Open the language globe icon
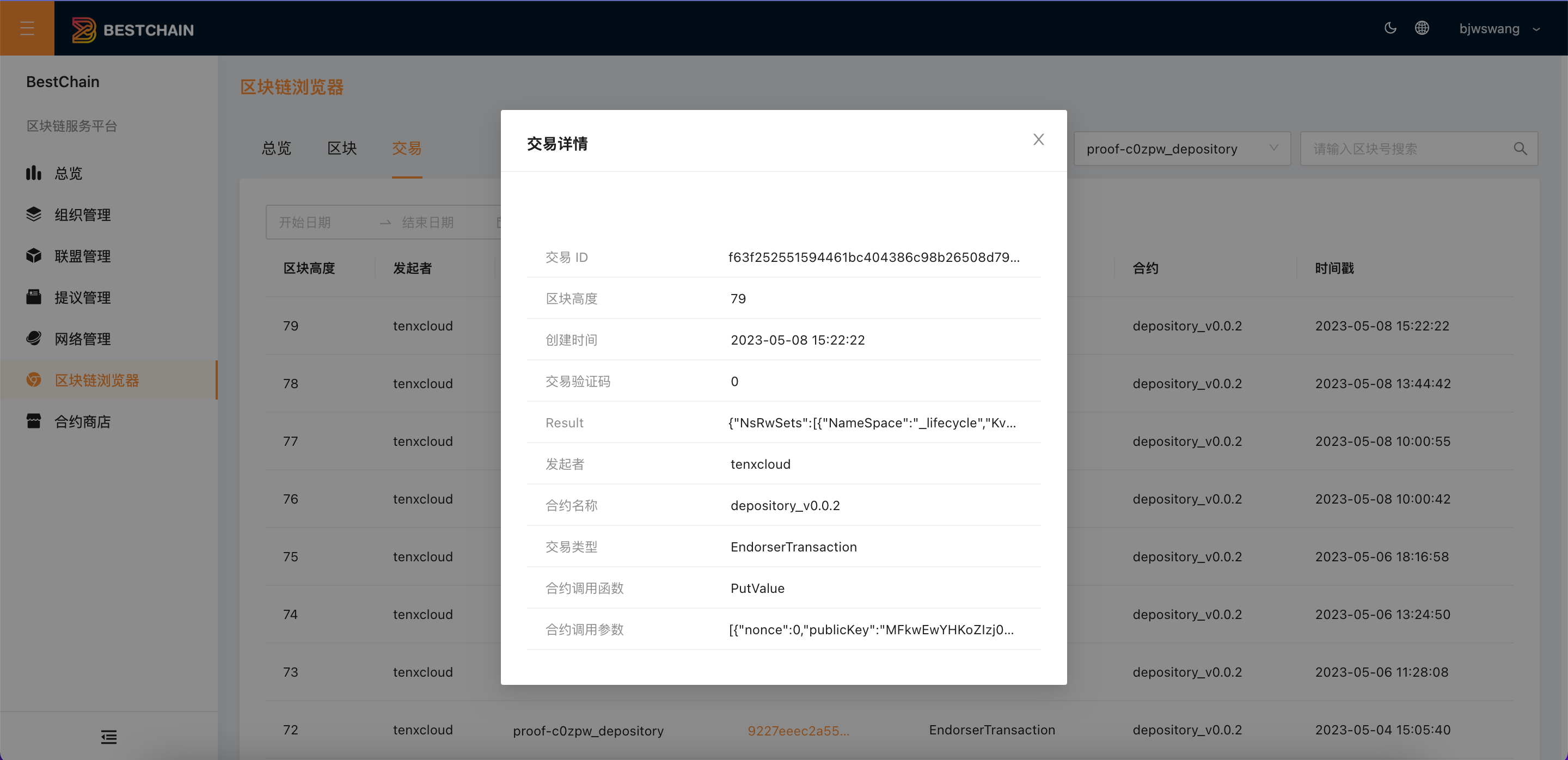This screenshot has width=1568, height=760. pyautogui.click(x=1422, y=28)
